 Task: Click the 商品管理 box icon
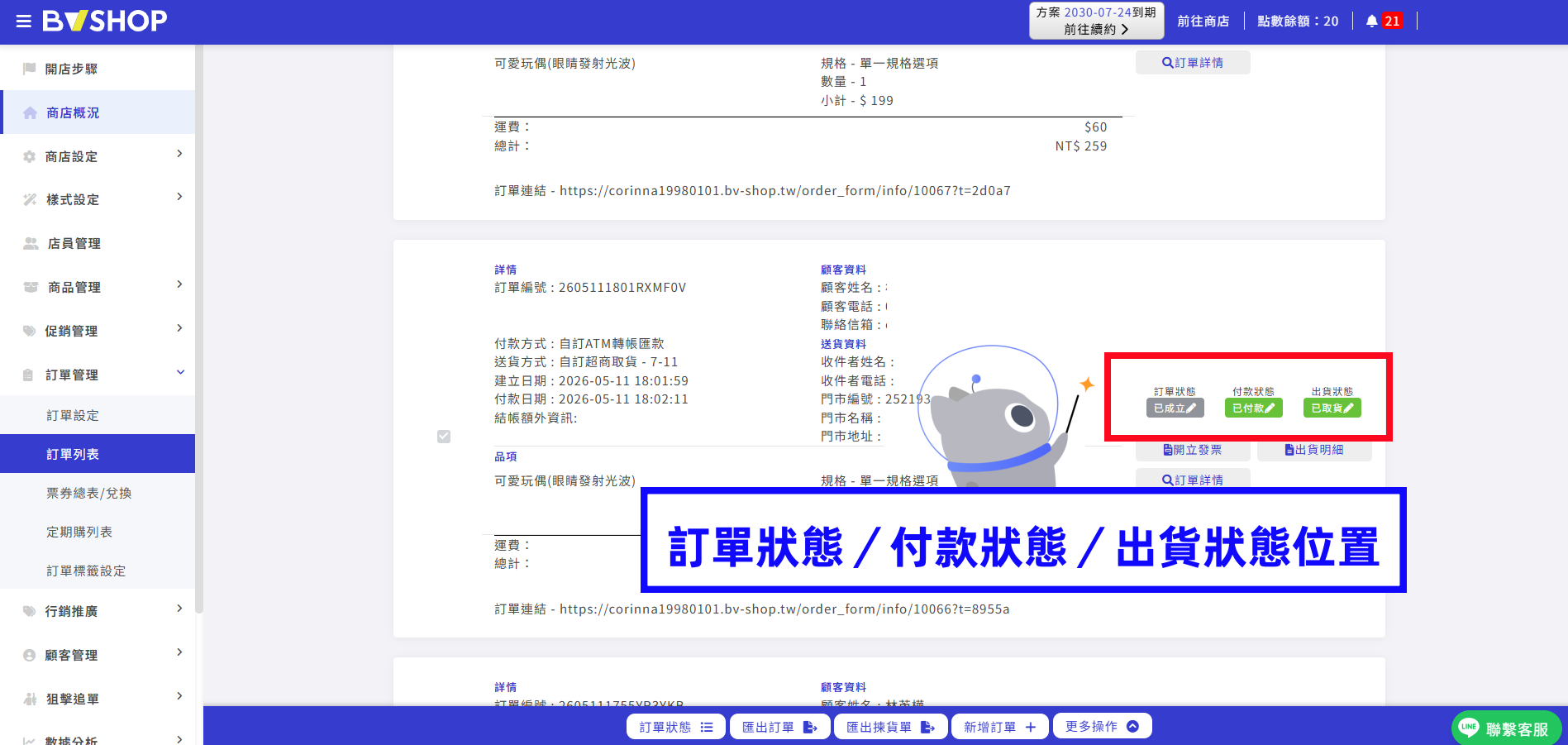[x=31, y=287]
